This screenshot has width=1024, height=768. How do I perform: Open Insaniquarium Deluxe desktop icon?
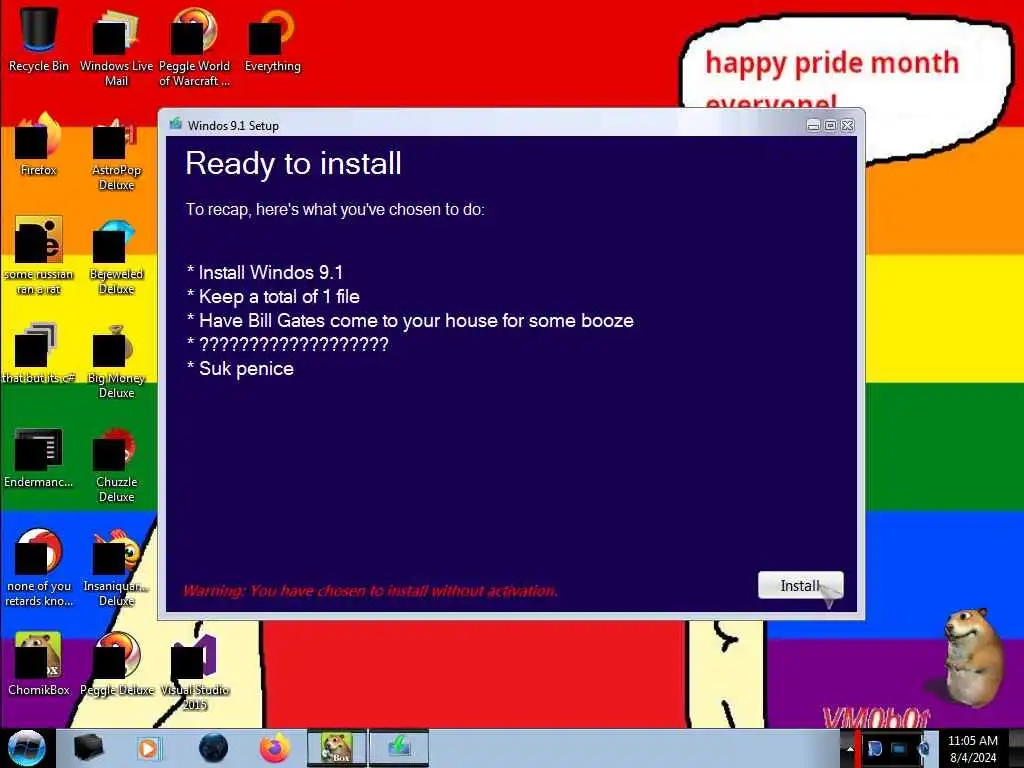(x=116, y=568)
